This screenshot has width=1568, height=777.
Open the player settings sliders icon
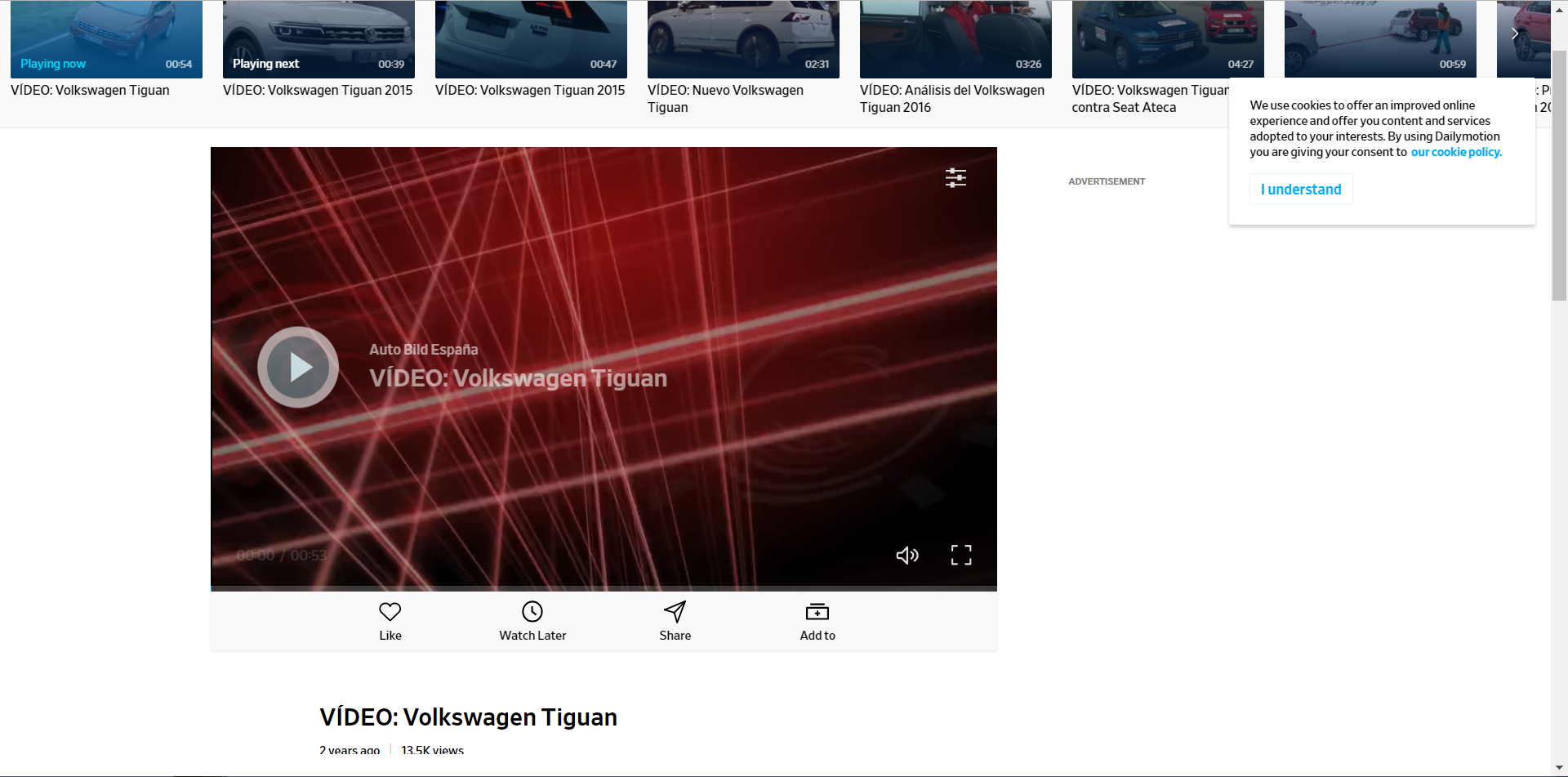955,177
